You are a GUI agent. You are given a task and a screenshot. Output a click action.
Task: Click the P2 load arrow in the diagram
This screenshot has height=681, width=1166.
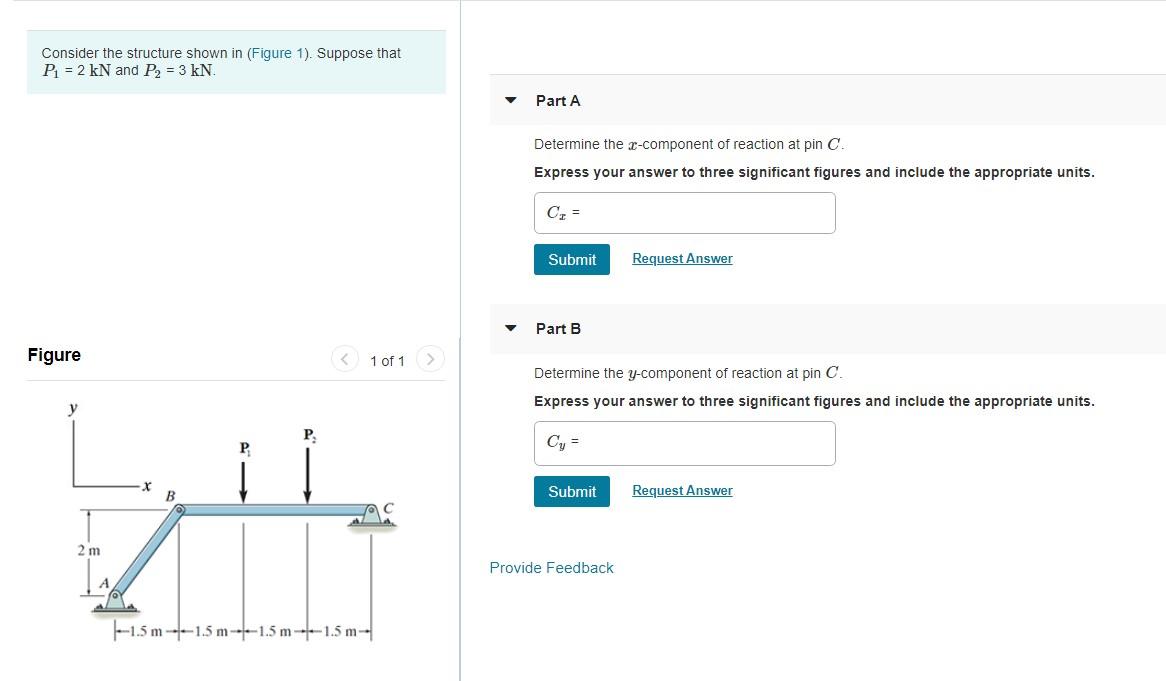click(307, 465)
